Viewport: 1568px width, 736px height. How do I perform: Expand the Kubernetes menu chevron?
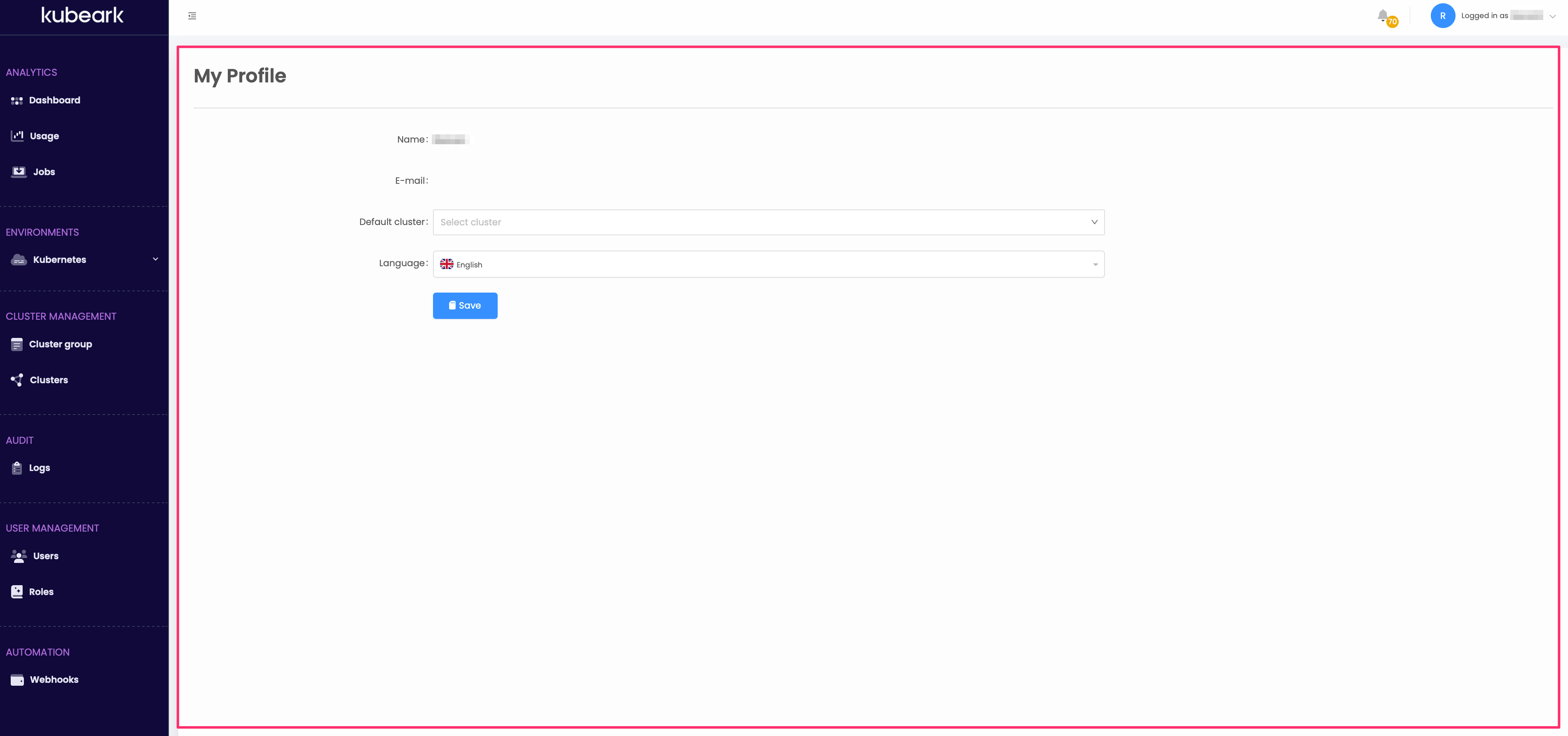(x=155, y=259)
